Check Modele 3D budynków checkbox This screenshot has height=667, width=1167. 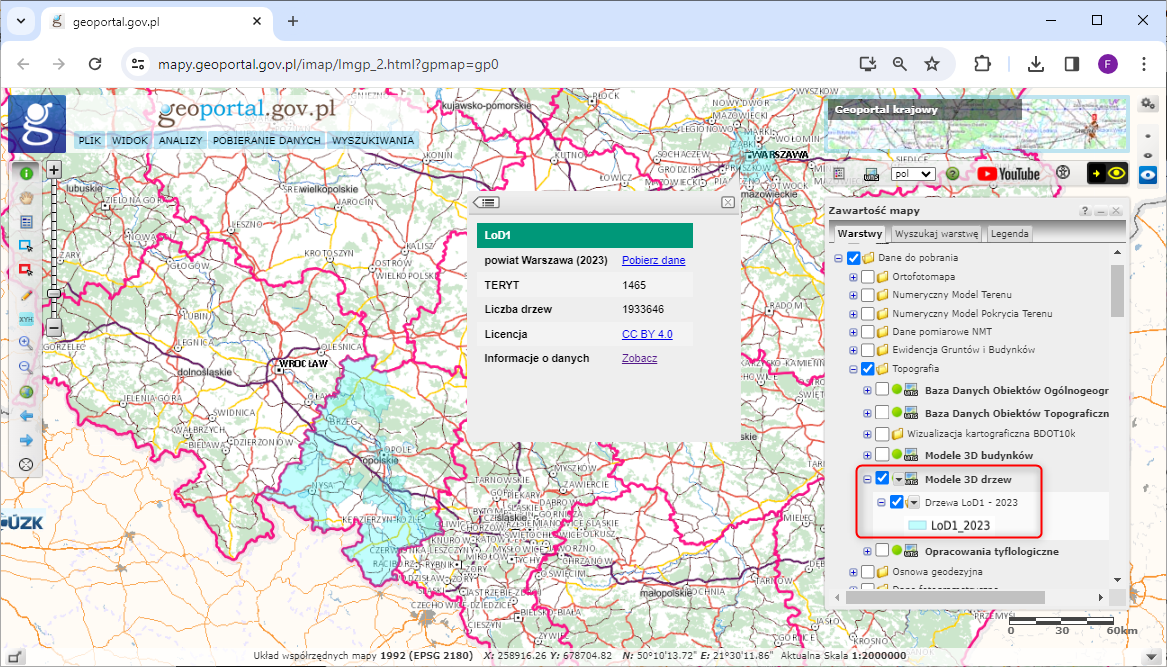coord(882,454)
